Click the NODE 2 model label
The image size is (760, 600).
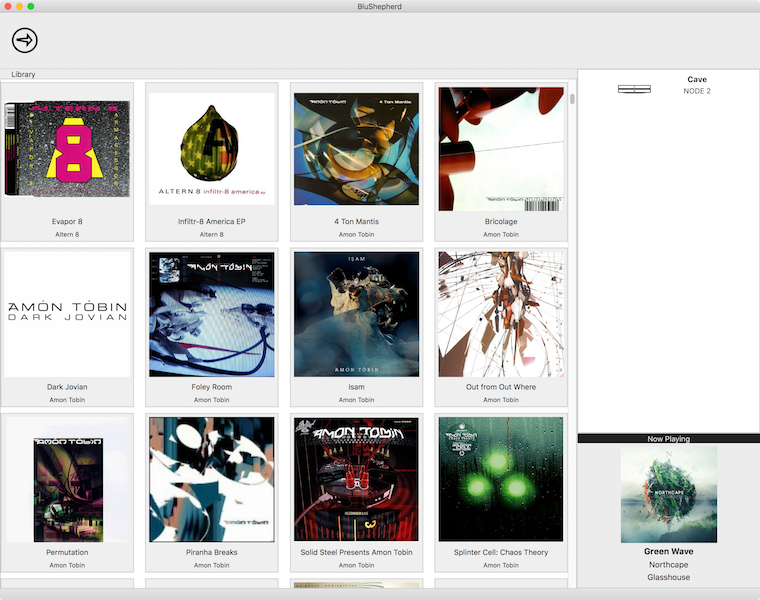click(697, 91)
